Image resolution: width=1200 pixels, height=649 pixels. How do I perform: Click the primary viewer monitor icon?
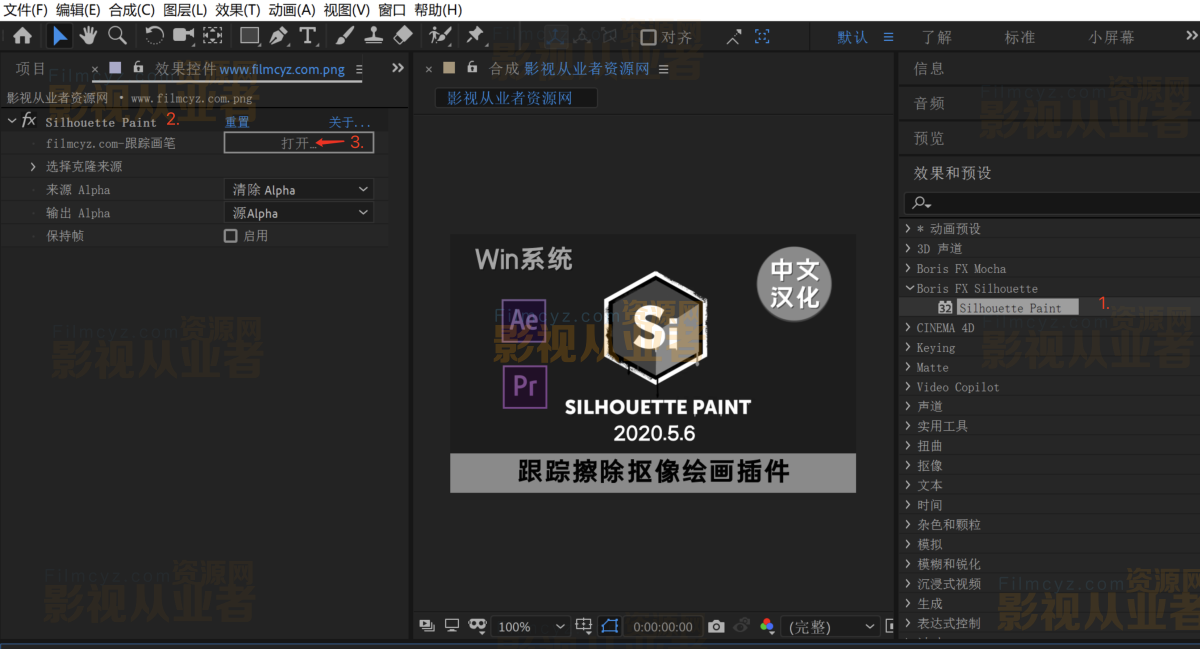click(x=452, y=626)
